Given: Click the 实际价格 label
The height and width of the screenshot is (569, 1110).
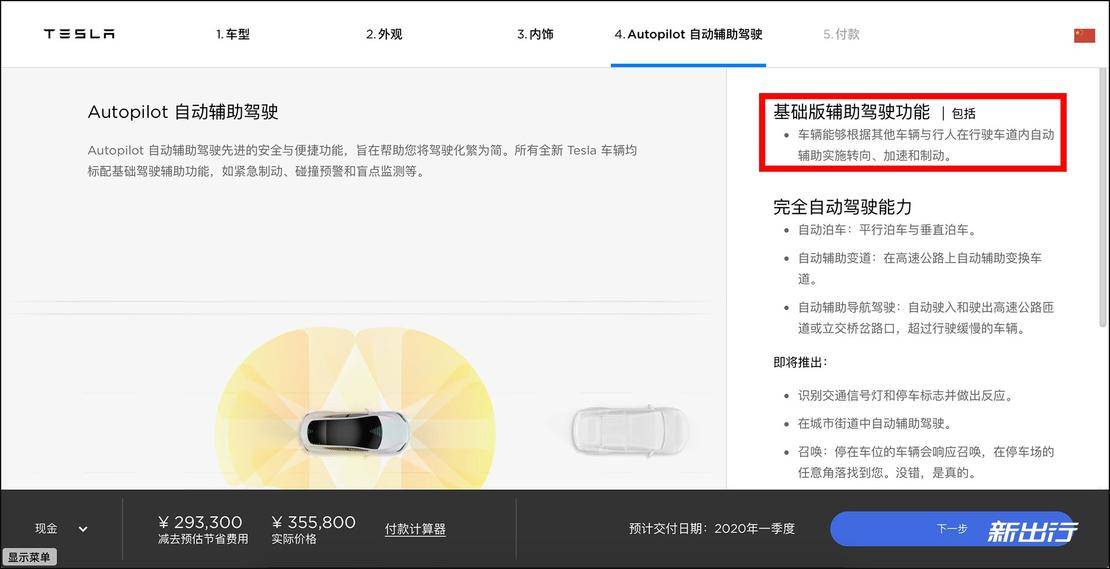Looking at the screenshot, I should (294, 539).
